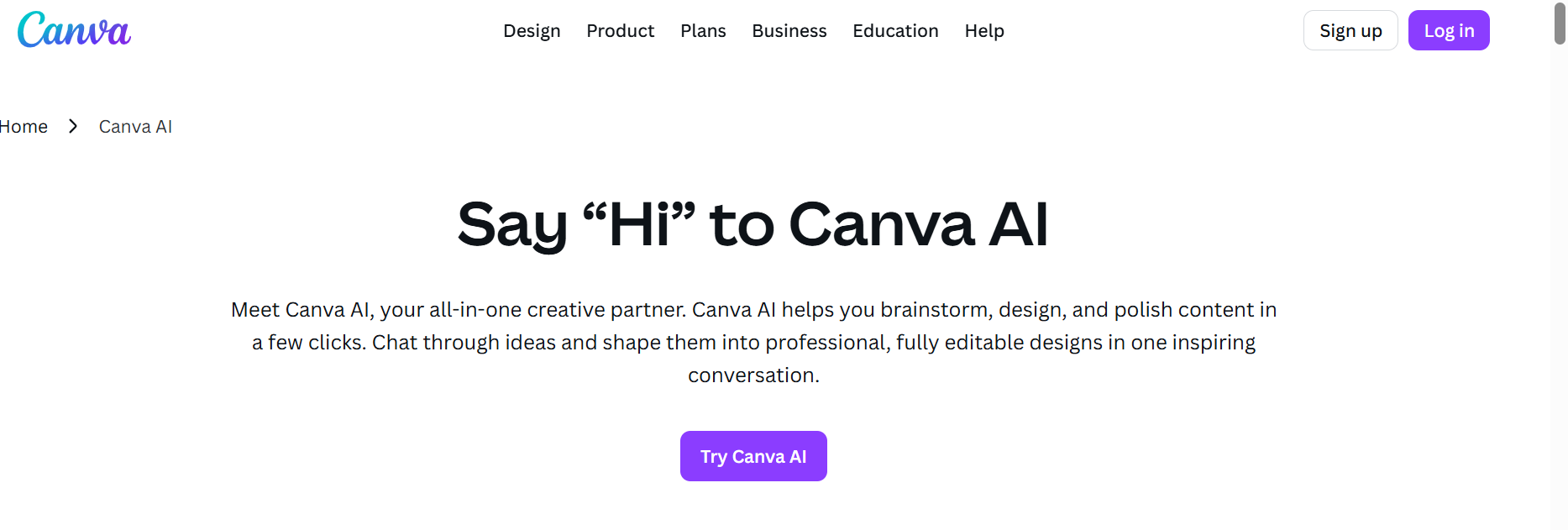
Task: Open the Design navigation menu
Action: tap(532, 31)
